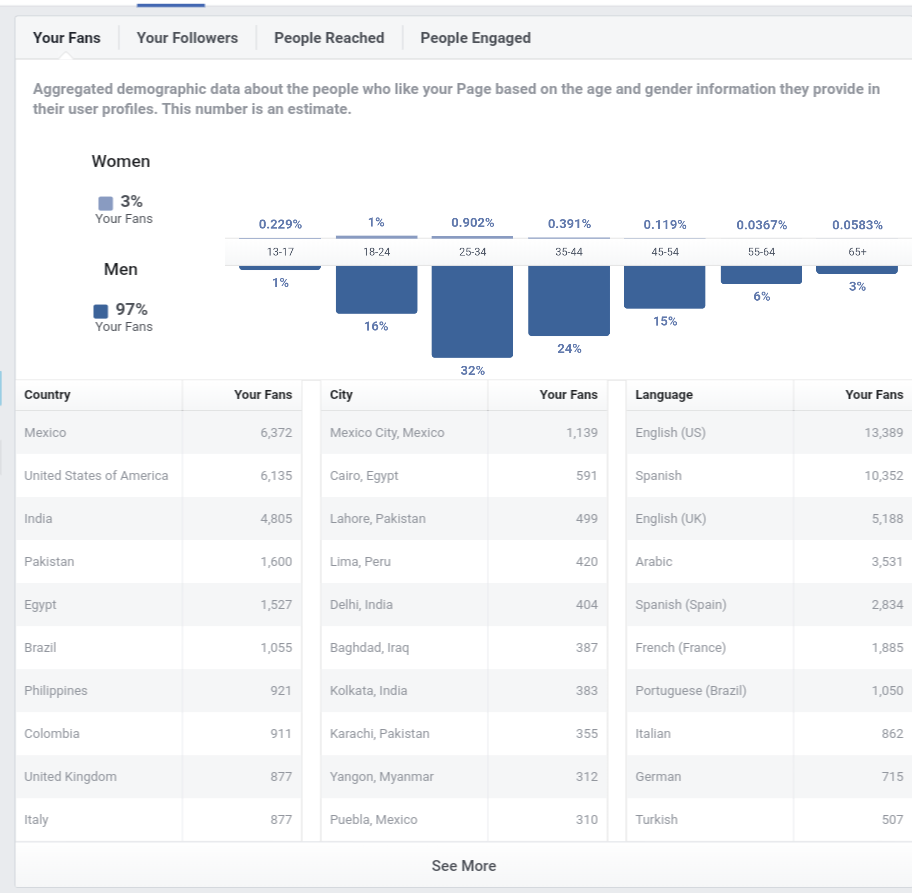Viewport: 912px width, 893px height.
Task: Select the People Engaged tab
Action: tap(475, 38)
